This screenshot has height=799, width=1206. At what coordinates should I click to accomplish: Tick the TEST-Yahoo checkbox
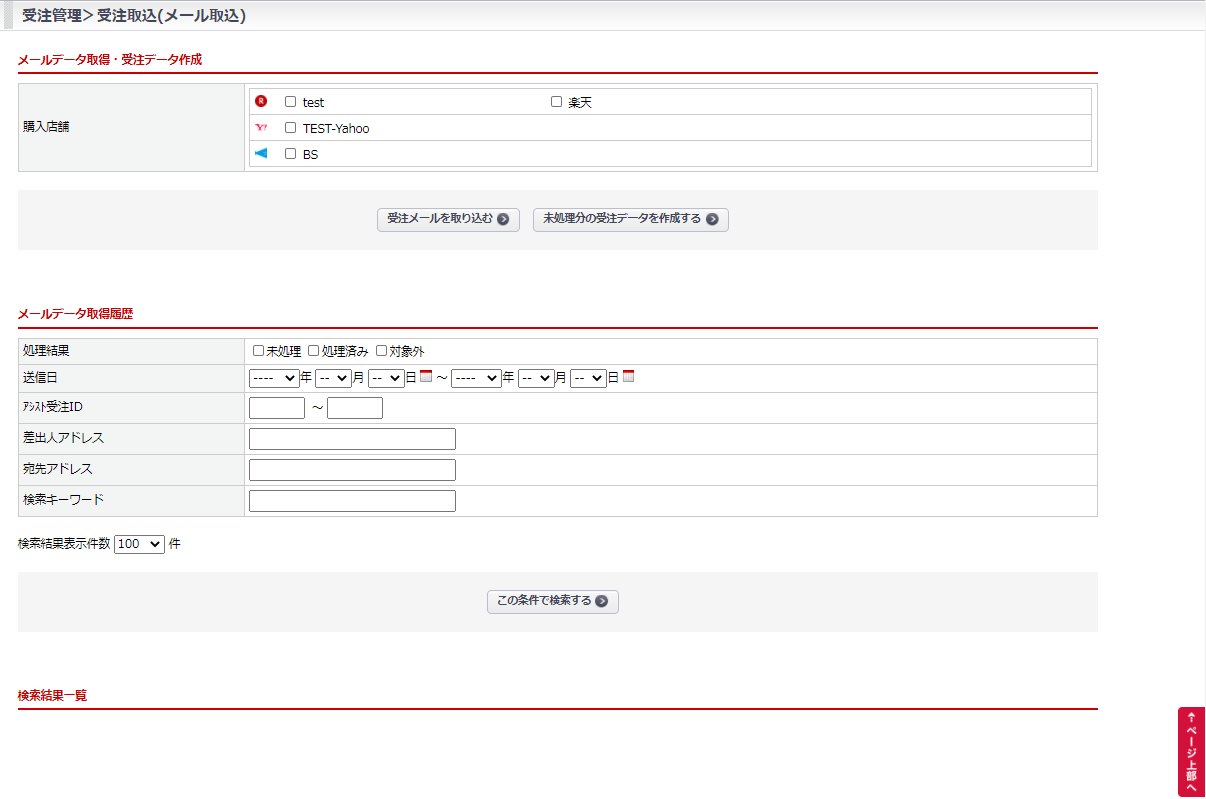[x=291, y=128]
